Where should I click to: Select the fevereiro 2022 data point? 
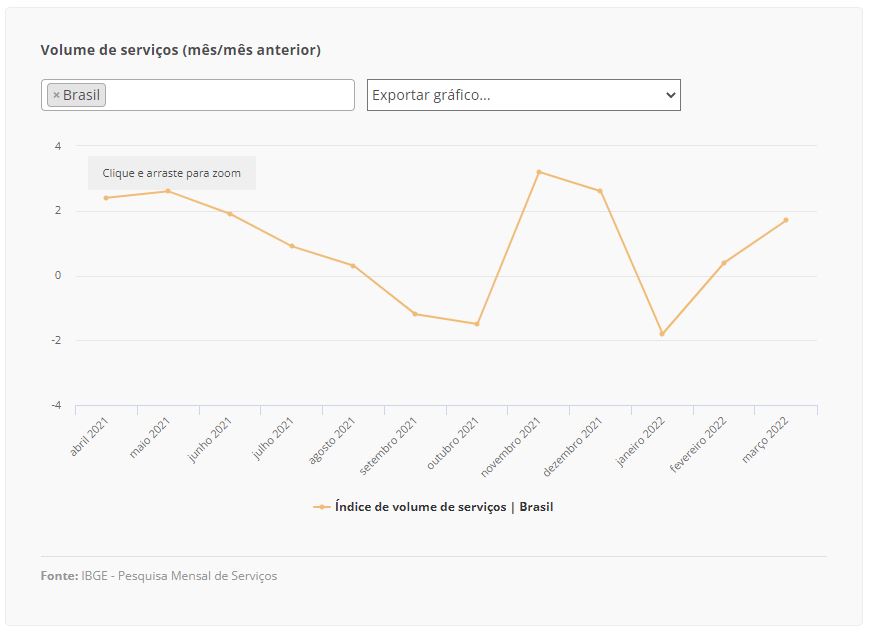point(724,263)
